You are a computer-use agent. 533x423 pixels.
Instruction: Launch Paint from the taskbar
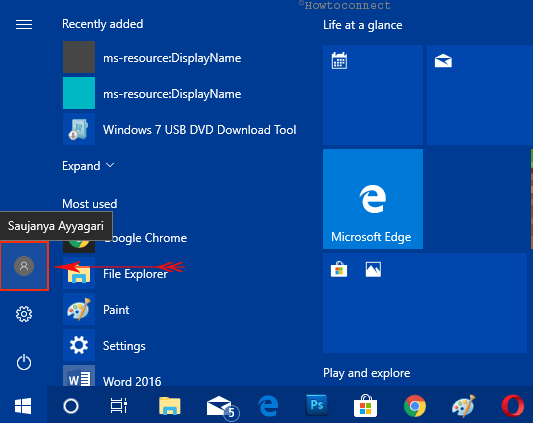pos(464,406)
